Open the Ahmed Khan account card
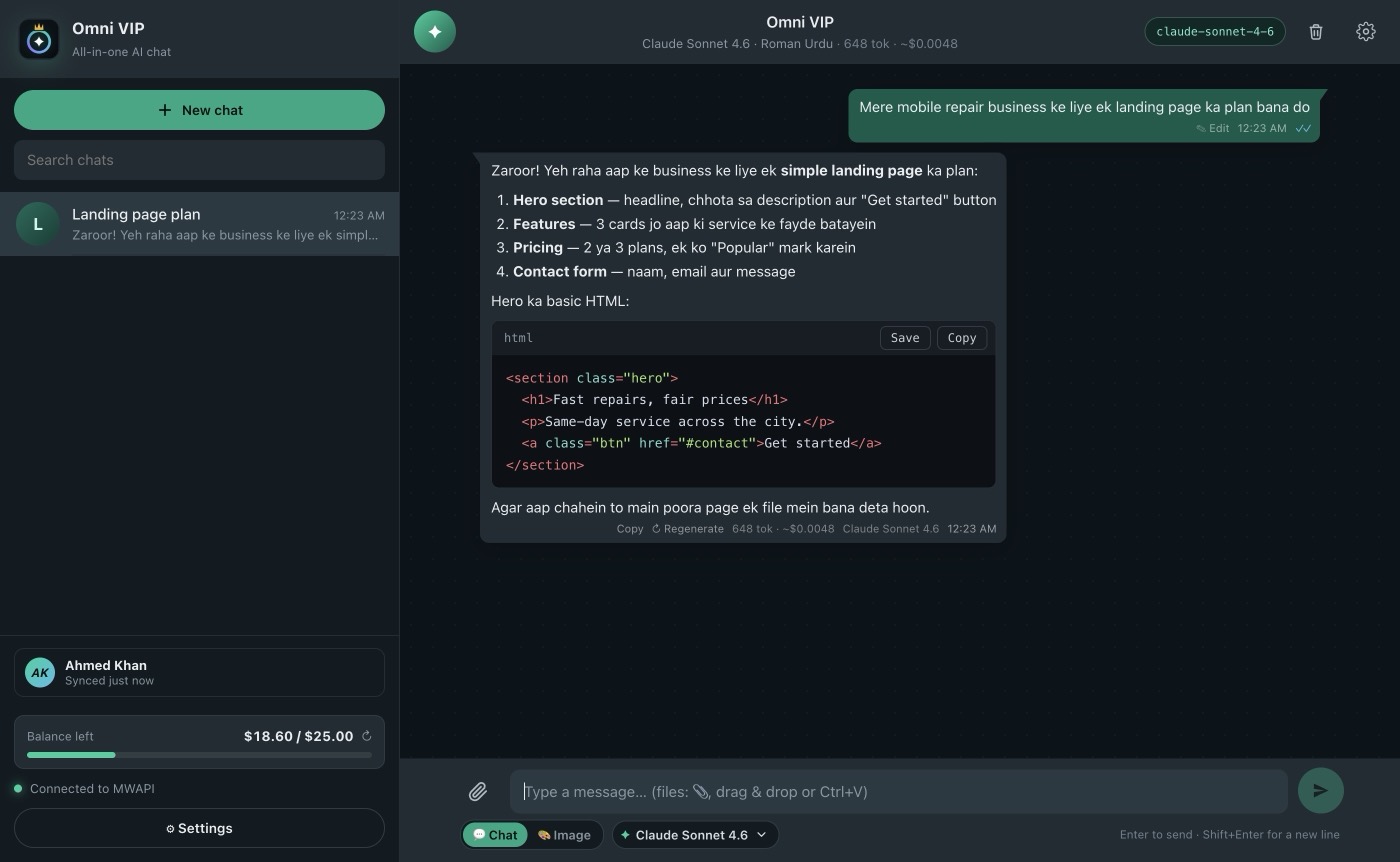The height and width of the screenshot is (862, 1400). tap(199, 672)
